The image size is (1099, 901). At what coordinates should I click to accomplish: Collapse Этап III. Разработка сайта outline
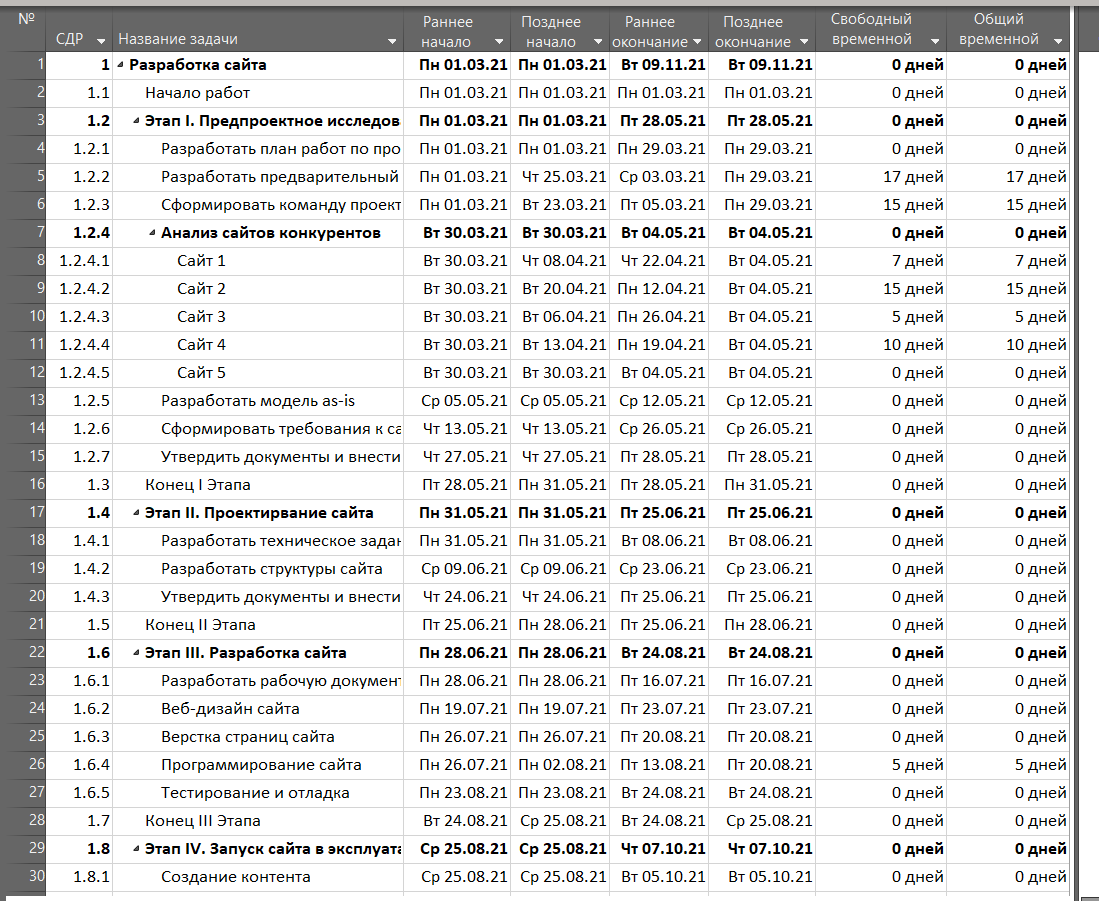point(136,653)
